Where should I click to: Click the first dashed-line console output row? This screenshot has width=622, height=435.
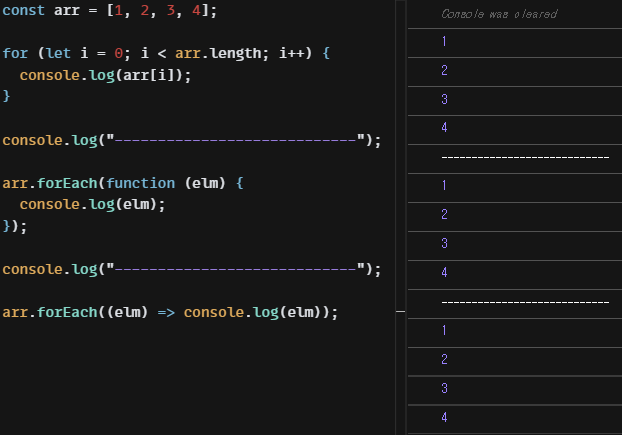point(515,159)
